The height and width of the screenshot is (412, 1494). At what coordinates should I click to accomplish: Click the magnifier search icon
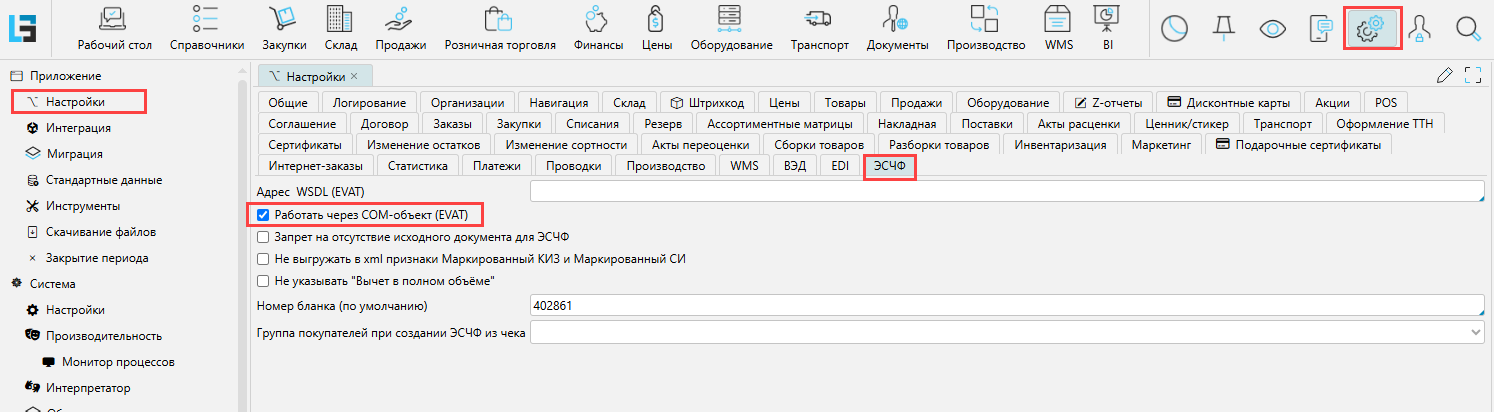pos(1467,29)
